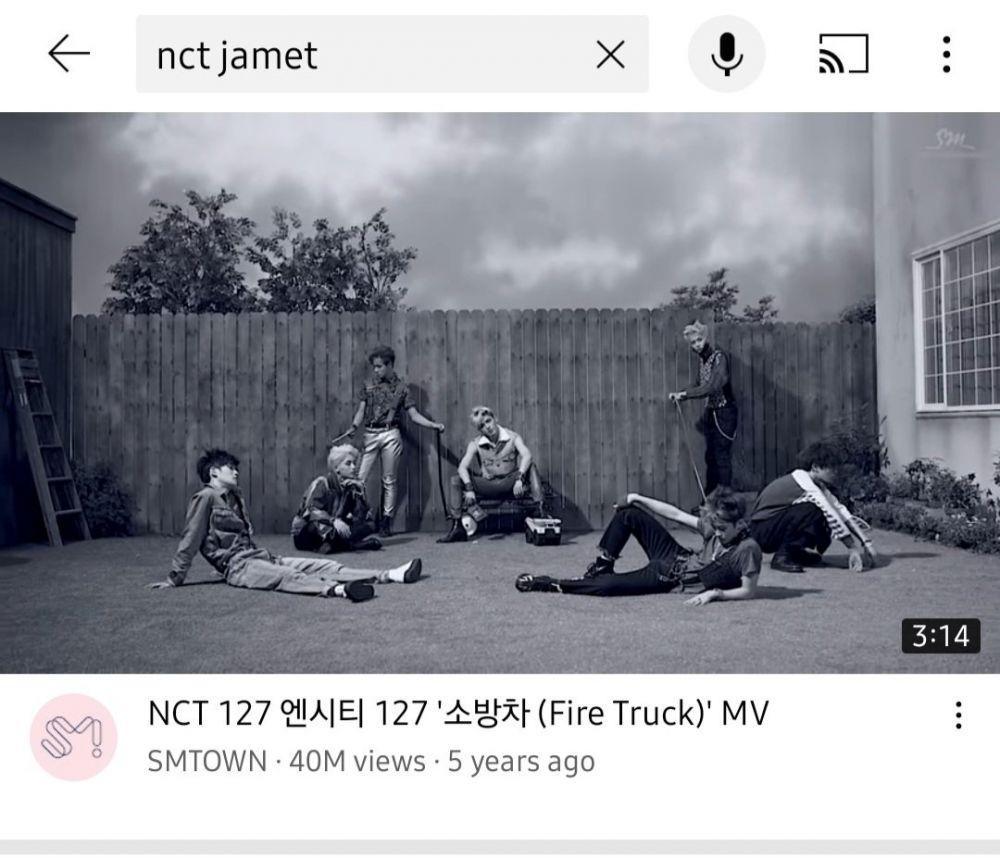Screen dimensions: 1000x858
Task: Click SMTOWN 40M views metadata line
Action: coord(371,761)
